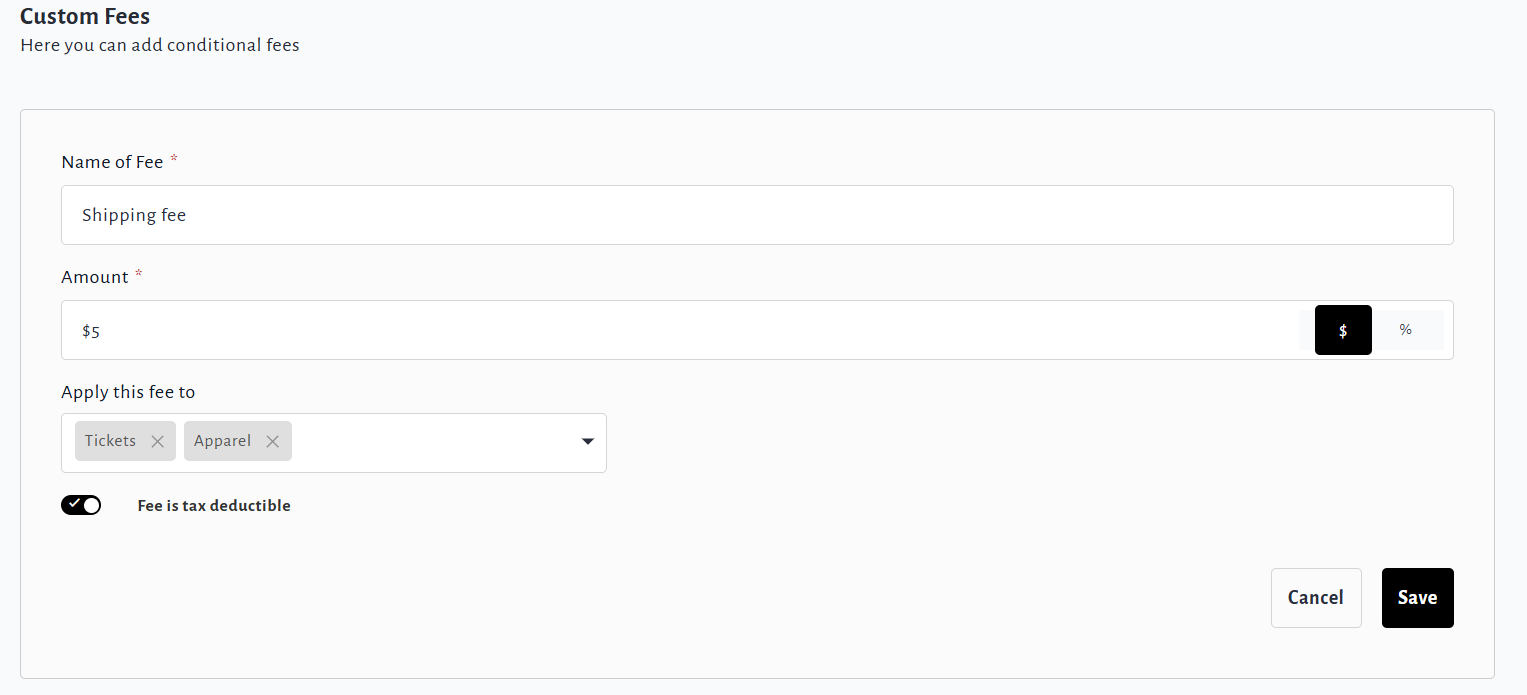Remove the Tickets tag with its X
The image size is (1527, 695).
[x=157, y=441]
